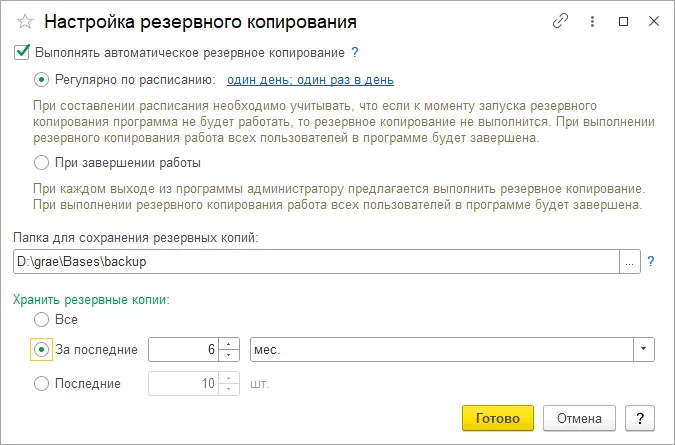Click the copies count field showing 10
Screen dimensions: 675x445
tap(183, 383)
